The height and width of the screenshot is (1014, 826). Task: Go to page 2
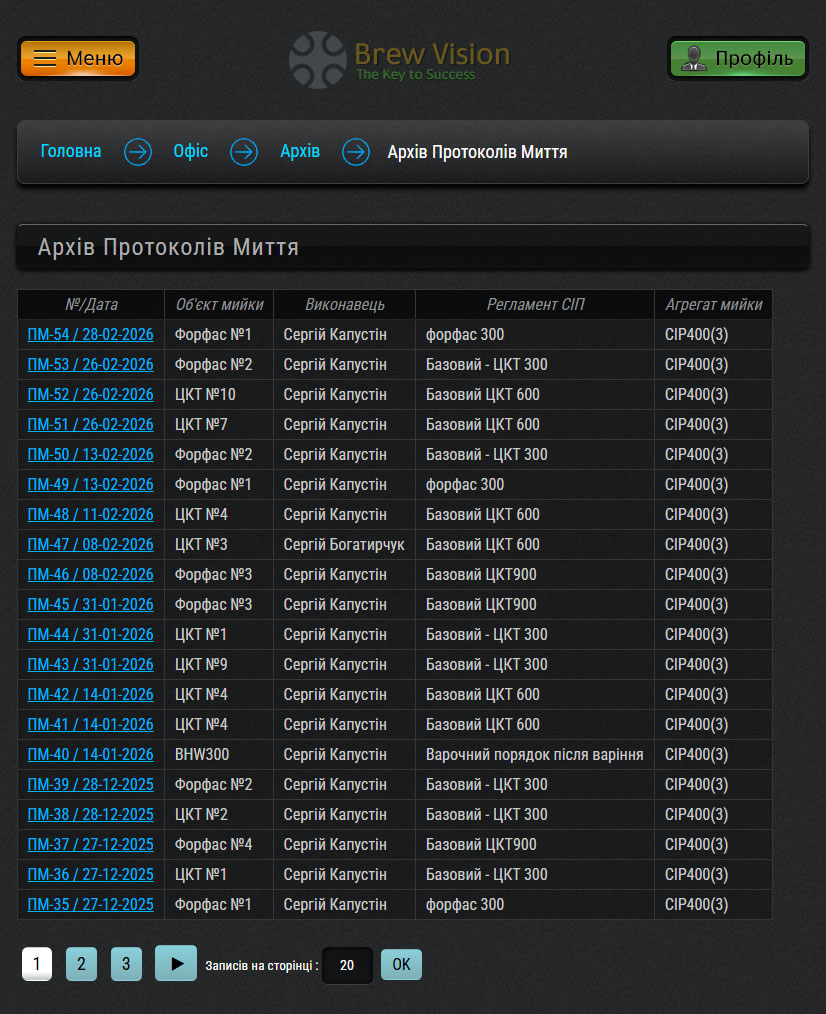pyautogui.click(x=81, y=965)
